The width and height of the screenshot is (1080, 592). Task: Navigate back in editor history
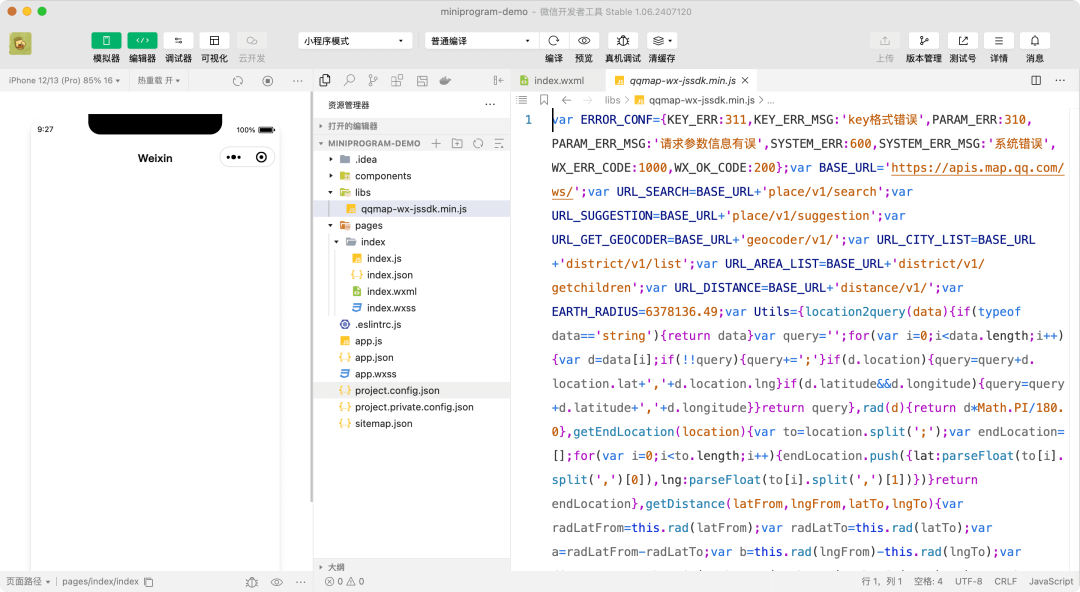pos(566,100)
